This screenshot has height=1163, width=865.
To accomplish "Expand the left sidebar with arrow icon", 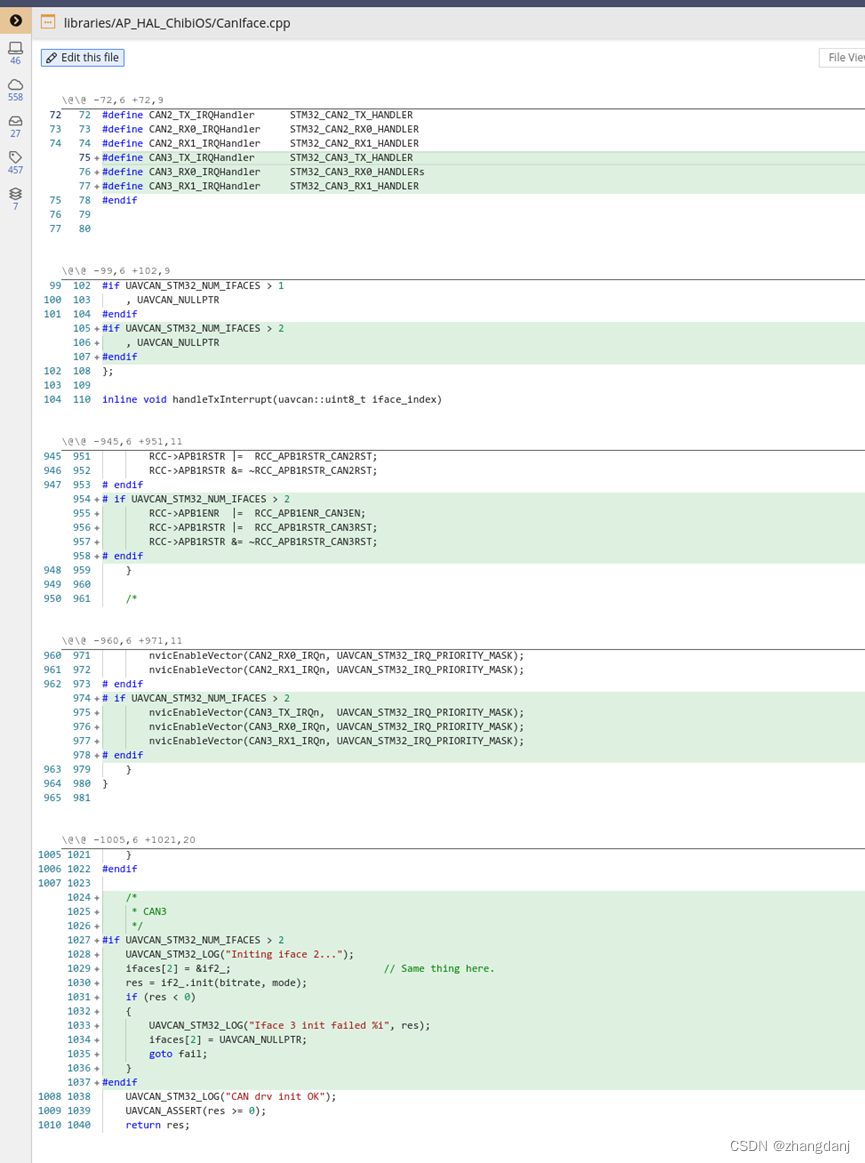I will point(16,20).
